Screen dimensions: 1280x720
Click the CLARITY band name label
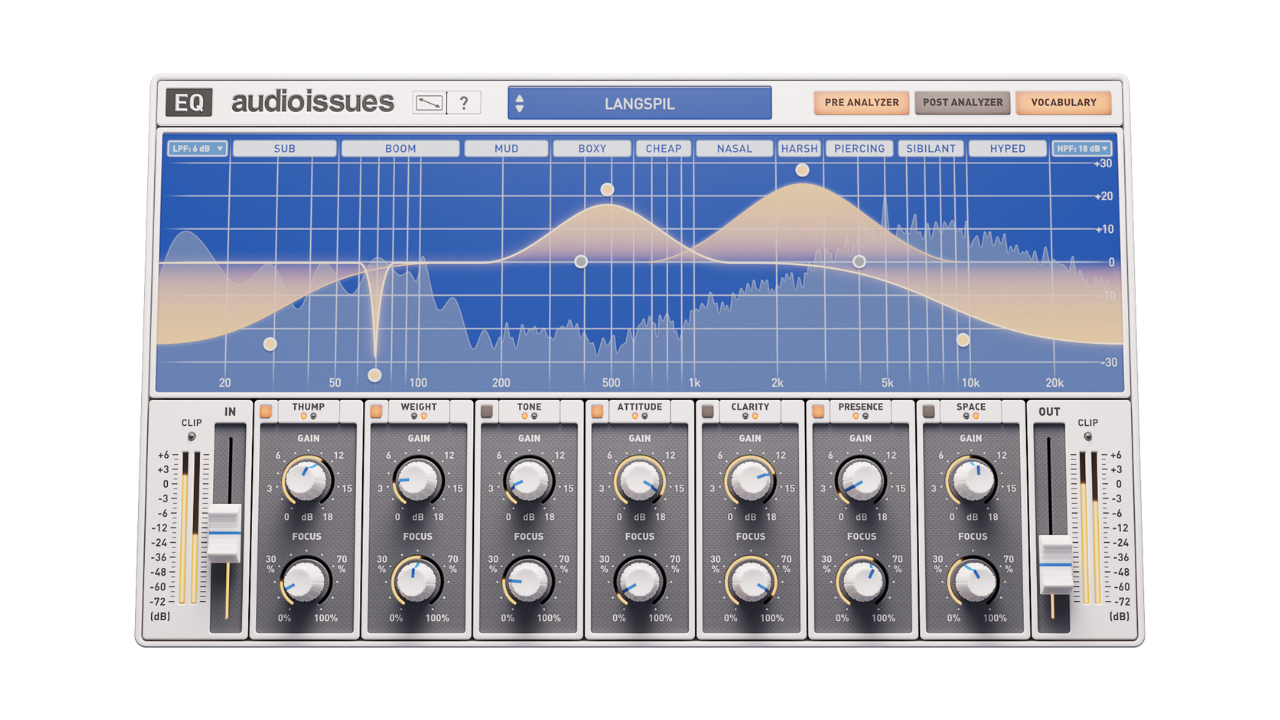tap(751, 407)
